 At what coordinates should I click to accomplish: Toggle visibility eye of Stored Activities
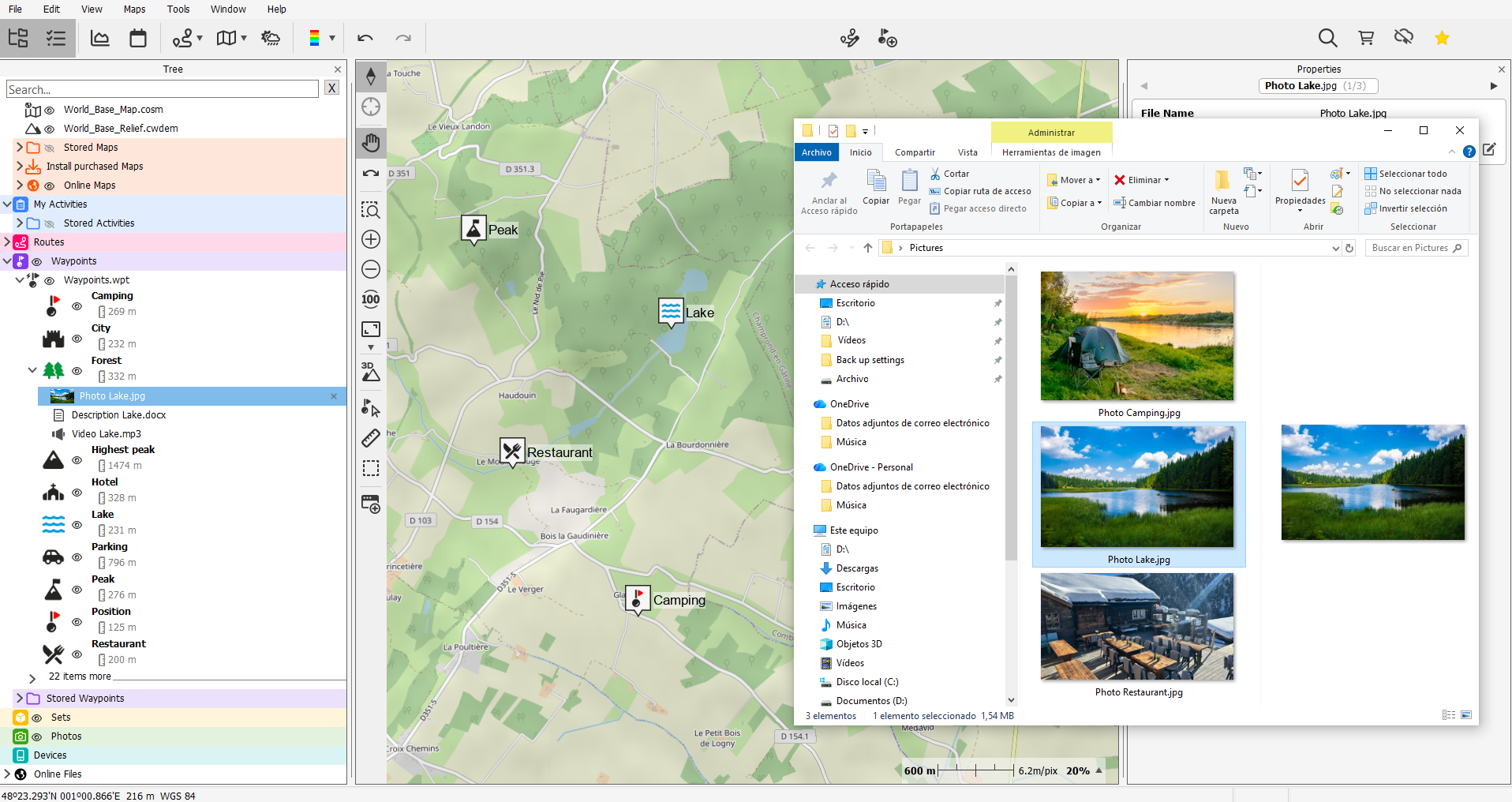click(x=50, y=223)
